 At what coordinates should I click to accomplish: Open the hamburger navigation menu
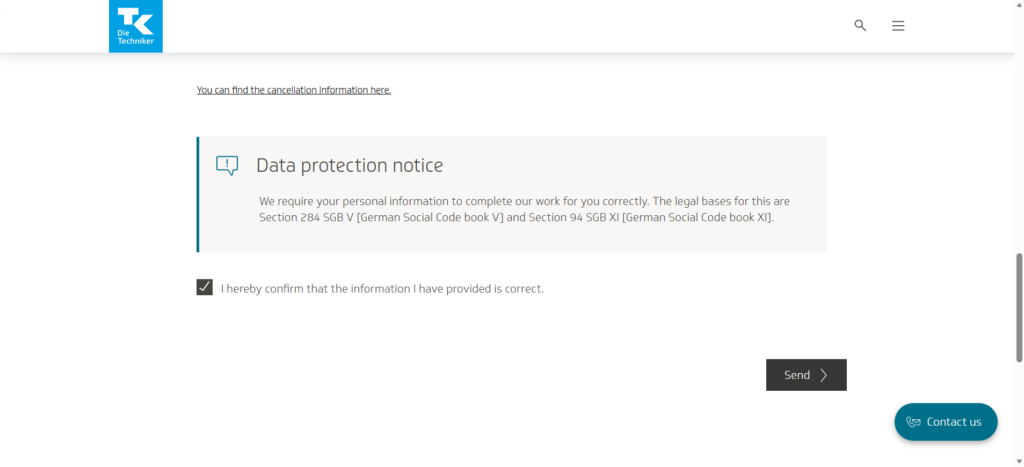pos(898,25)
